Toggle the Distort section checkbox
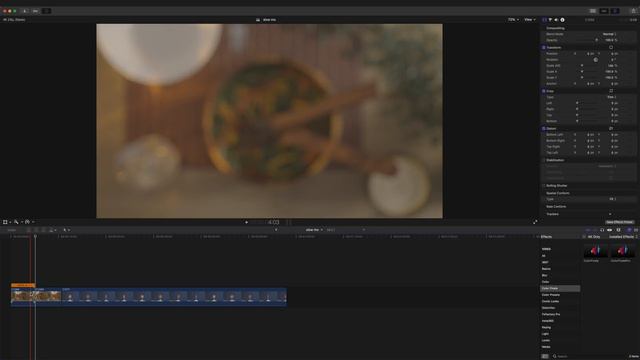The width and height of the screenshot is (640, 360). (544, 129)
